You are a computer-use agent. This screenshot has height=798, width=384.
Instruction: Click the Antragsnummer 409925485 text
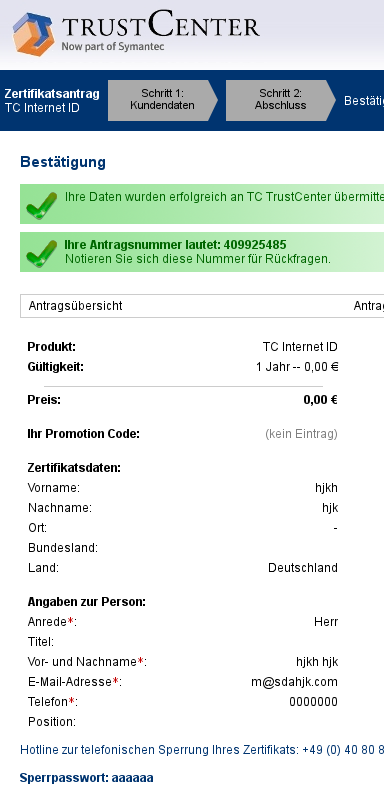[x=175, y=245]
